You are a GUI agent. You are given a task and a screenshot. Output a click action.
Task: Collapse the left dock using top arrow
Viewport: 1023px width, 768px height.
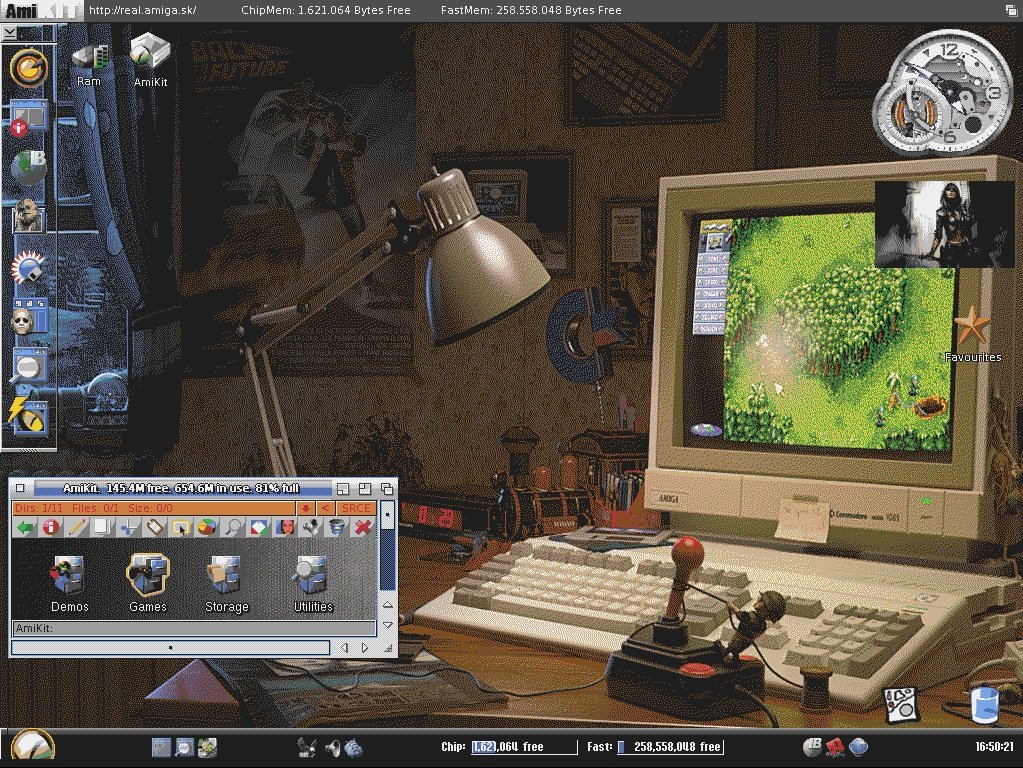[x=9, y=33]
